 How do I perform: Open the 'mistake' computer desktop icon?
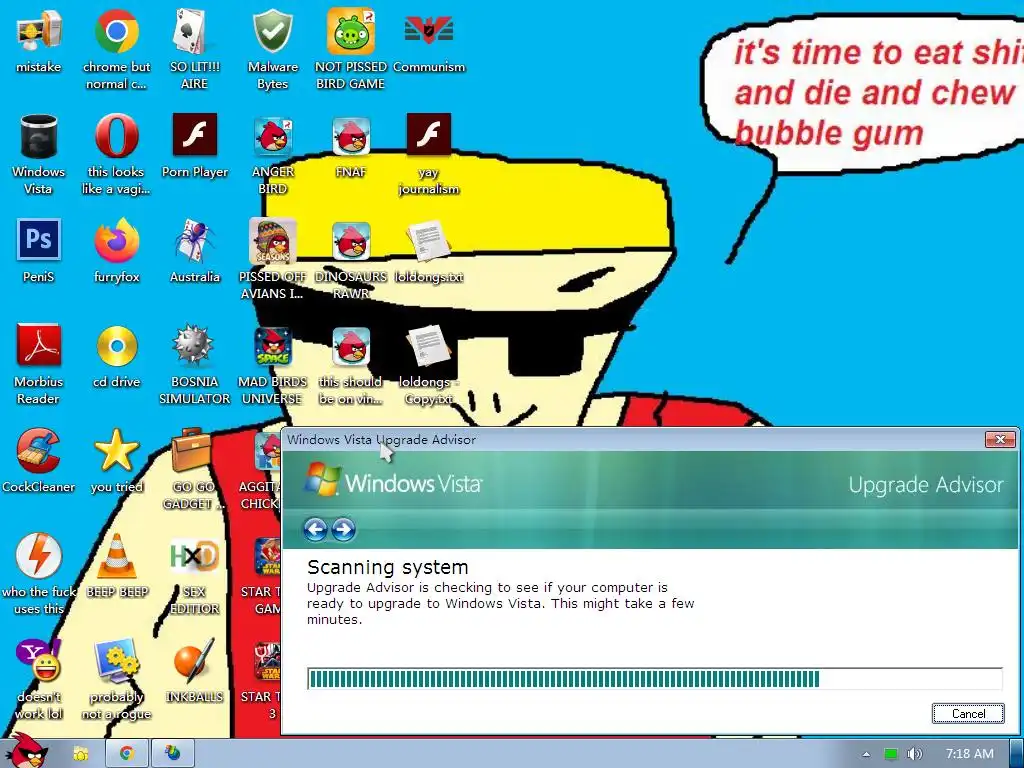tap(39, 31)
